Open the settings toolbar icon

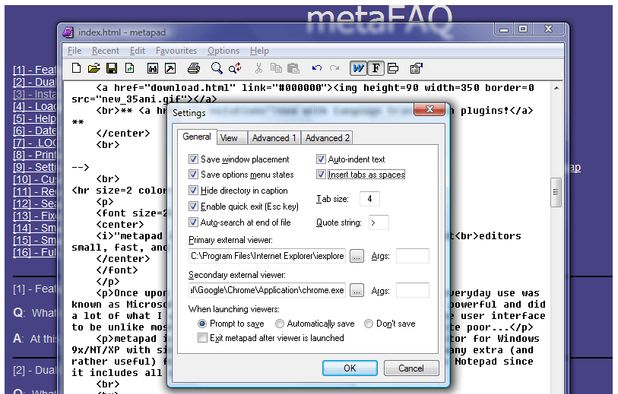[x=416, y=69]
